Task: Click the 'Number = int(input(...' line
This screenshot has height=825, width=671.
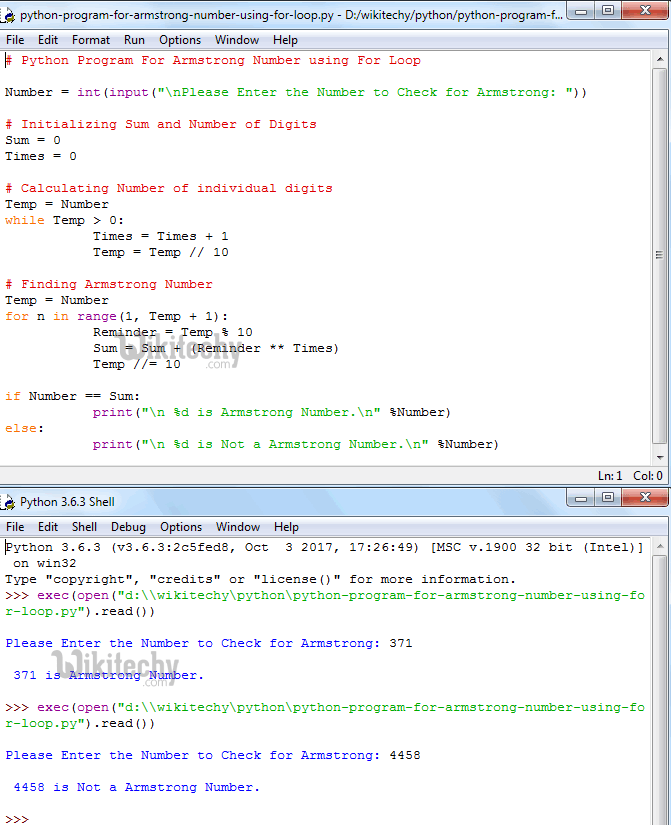Action: point(296,93)
